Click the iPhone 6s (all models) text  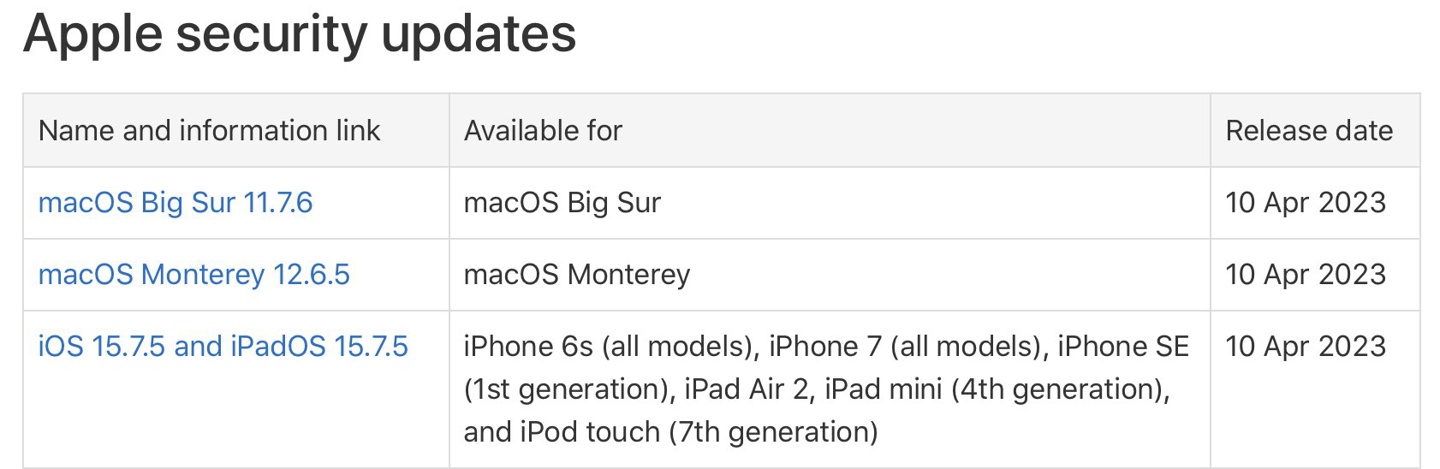click(611, 346)
